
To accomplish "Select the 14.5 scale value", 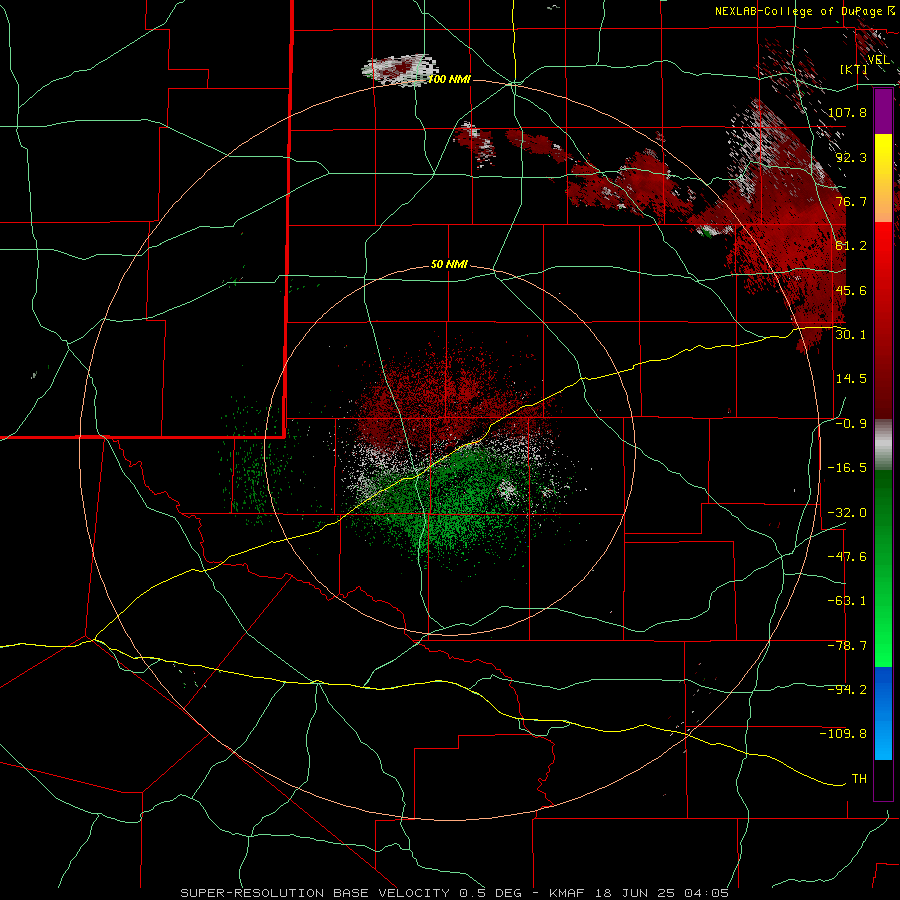I will click(x=851, y=379).
